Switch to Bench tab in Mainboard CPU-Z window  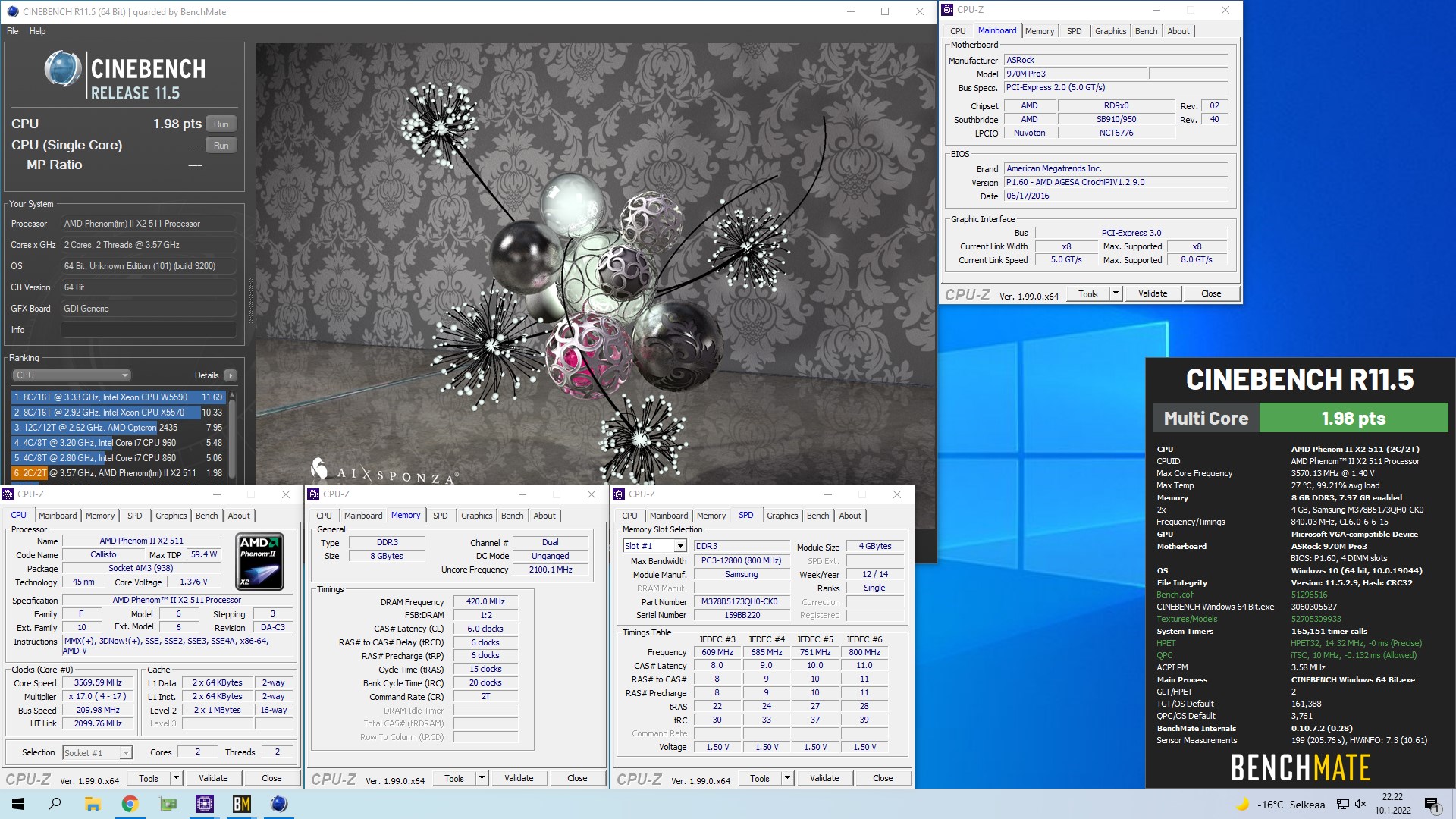tap(1146, 31)
